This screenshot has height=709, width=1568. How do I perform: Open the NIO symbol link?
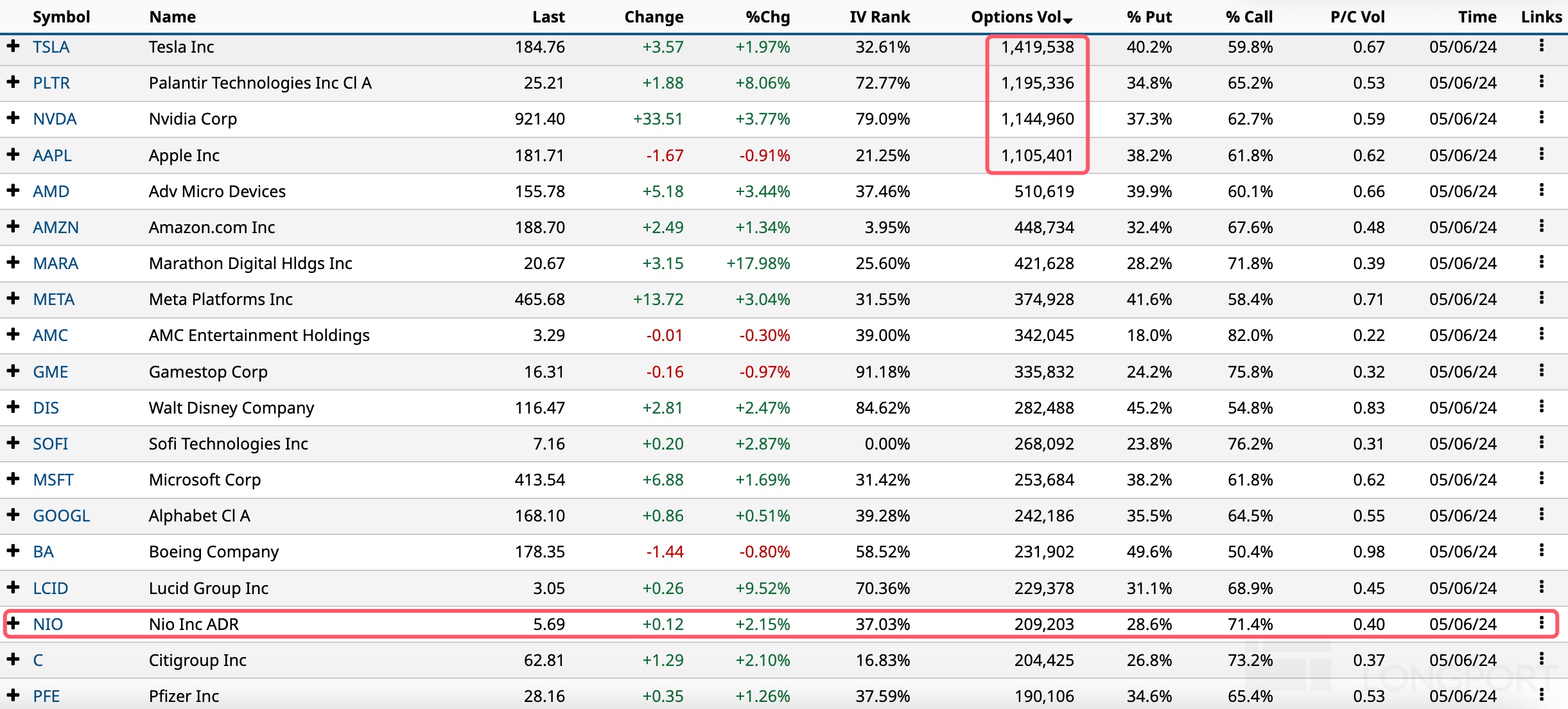point(48,624)
